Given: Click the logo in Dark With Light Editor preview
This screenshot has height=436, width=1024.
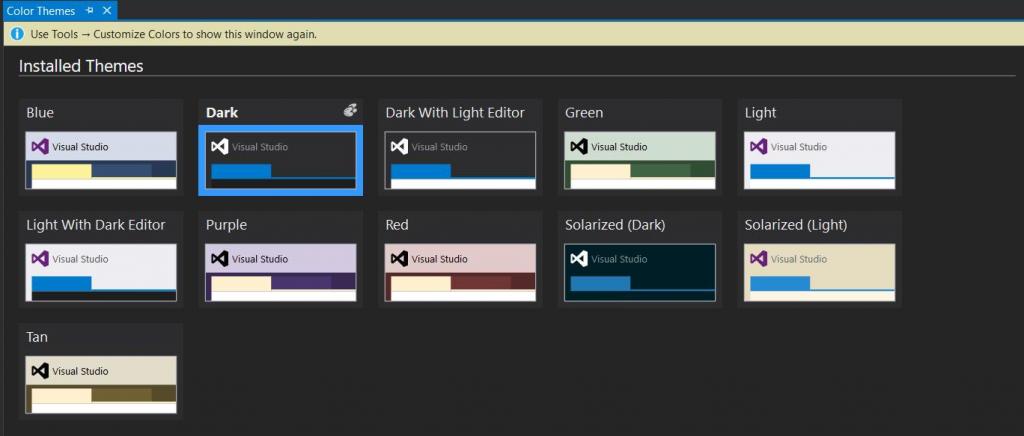Looking at the screenshot, I should pyautogui.click(x=399, y=147).
